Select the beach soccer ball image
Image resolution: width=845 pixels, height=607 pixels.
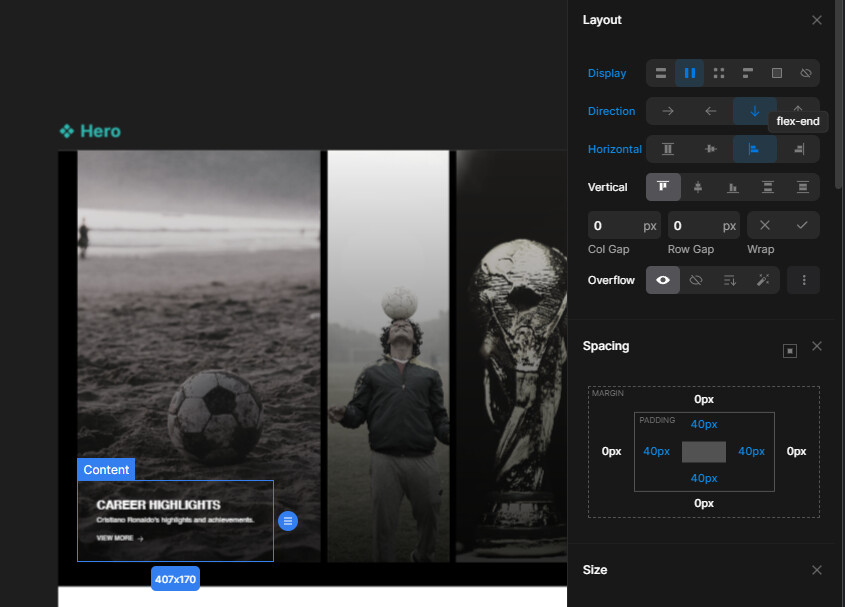coord(199,313)
